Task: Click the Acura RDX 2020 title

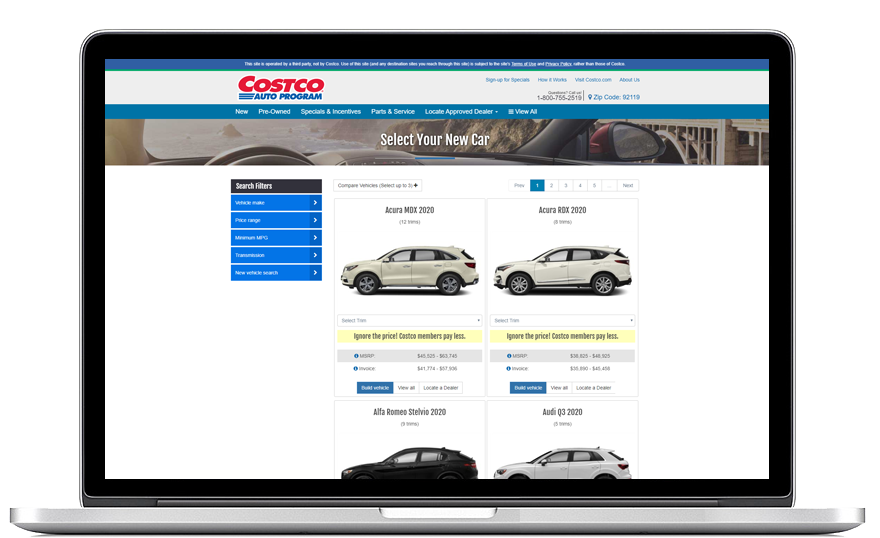Action: 562,210
